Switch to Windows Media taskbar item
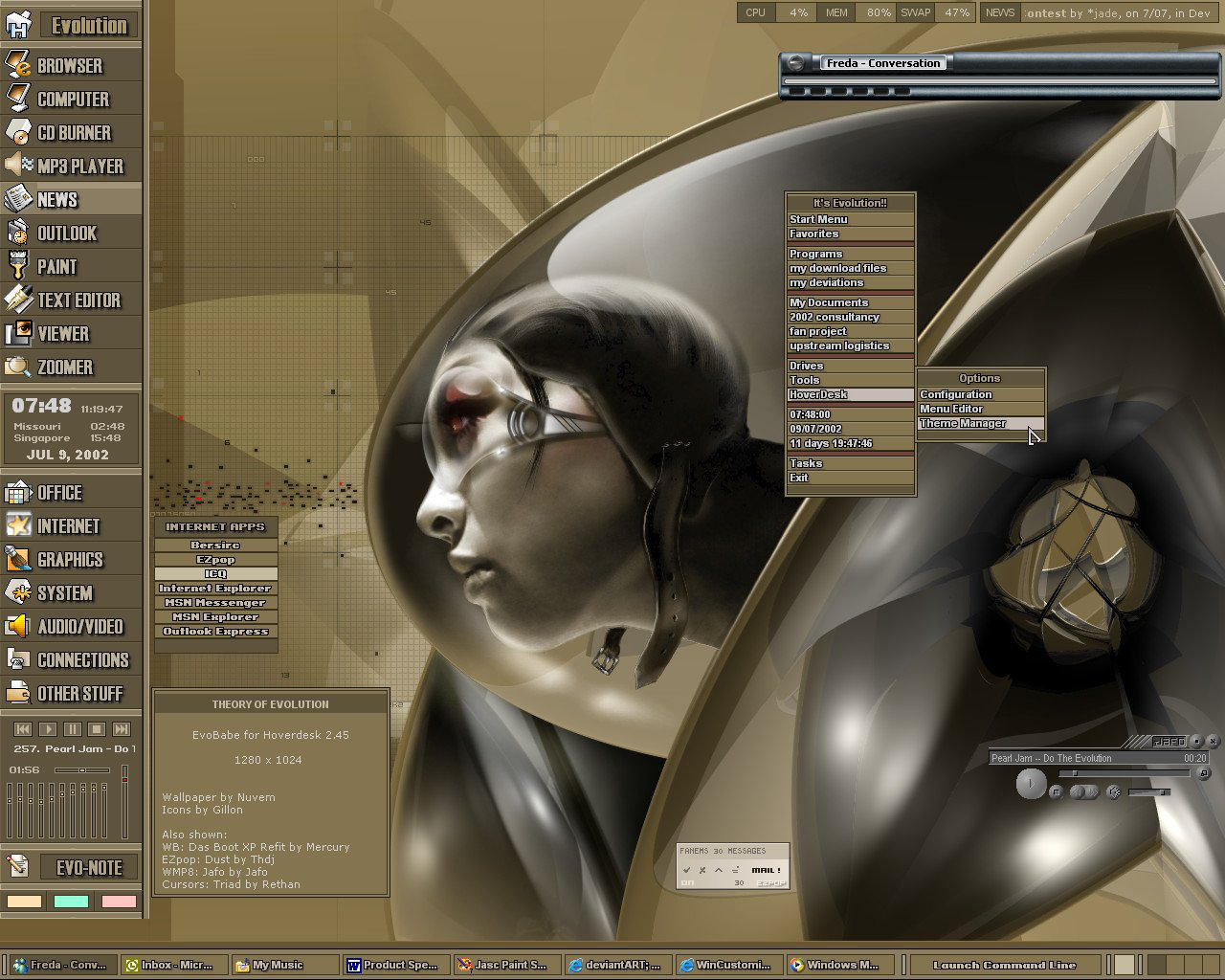The width and height of the screenshot is (1225, 980). [840, 965]
